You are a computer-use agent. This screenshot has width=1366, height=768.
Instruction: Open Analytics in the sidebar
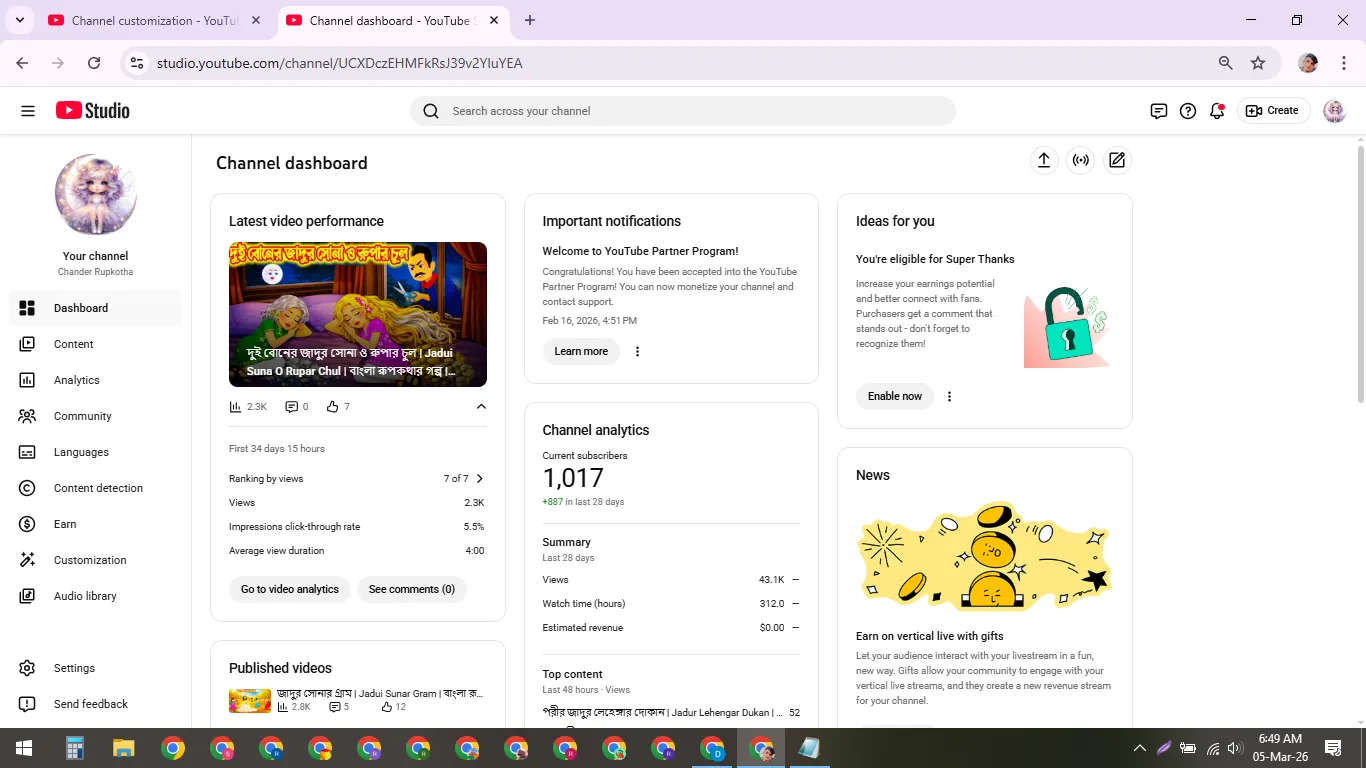pos(95,380)
